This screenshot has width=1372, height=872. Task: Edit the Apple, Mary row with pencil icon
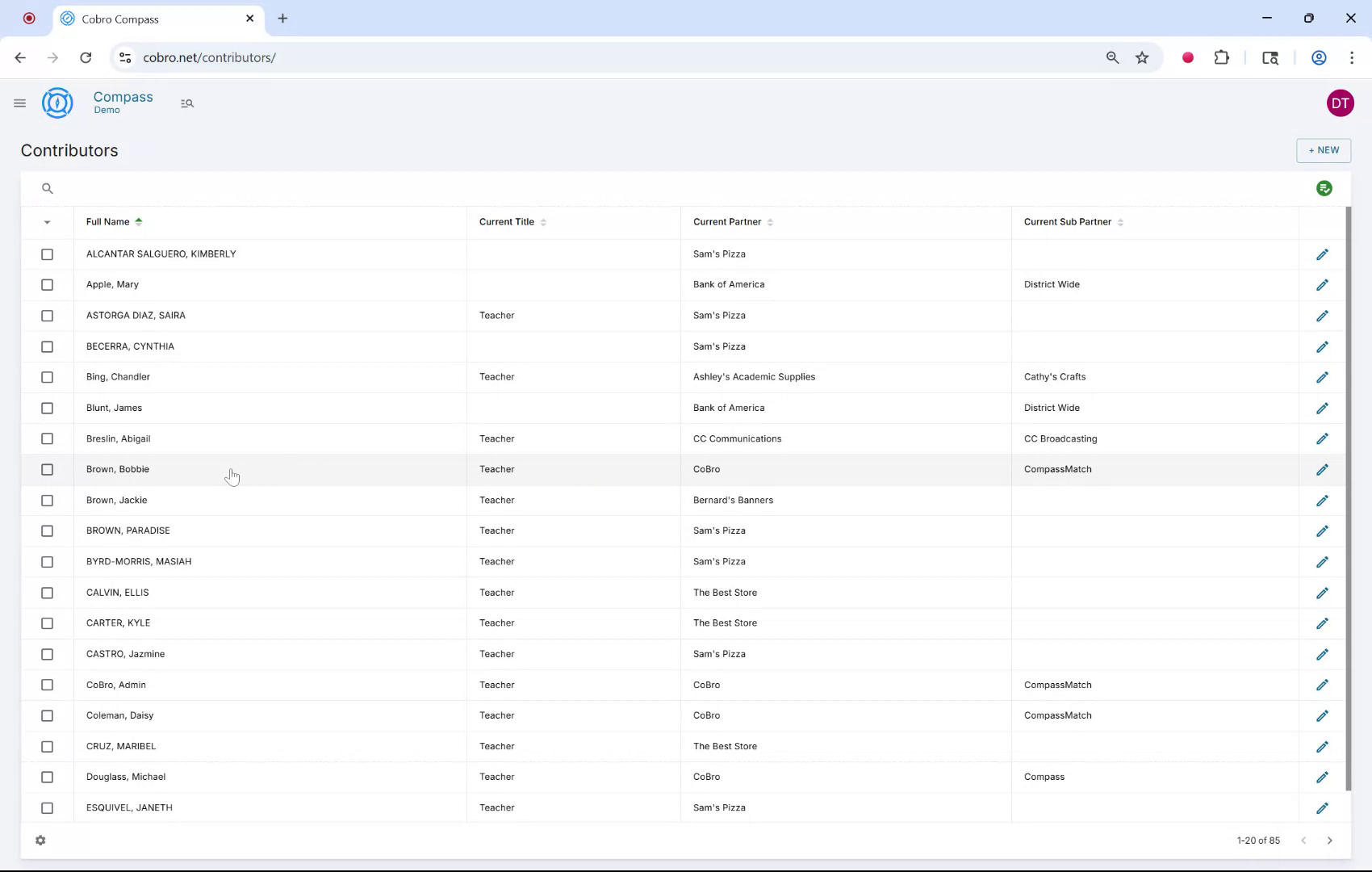click(1322, 284)
